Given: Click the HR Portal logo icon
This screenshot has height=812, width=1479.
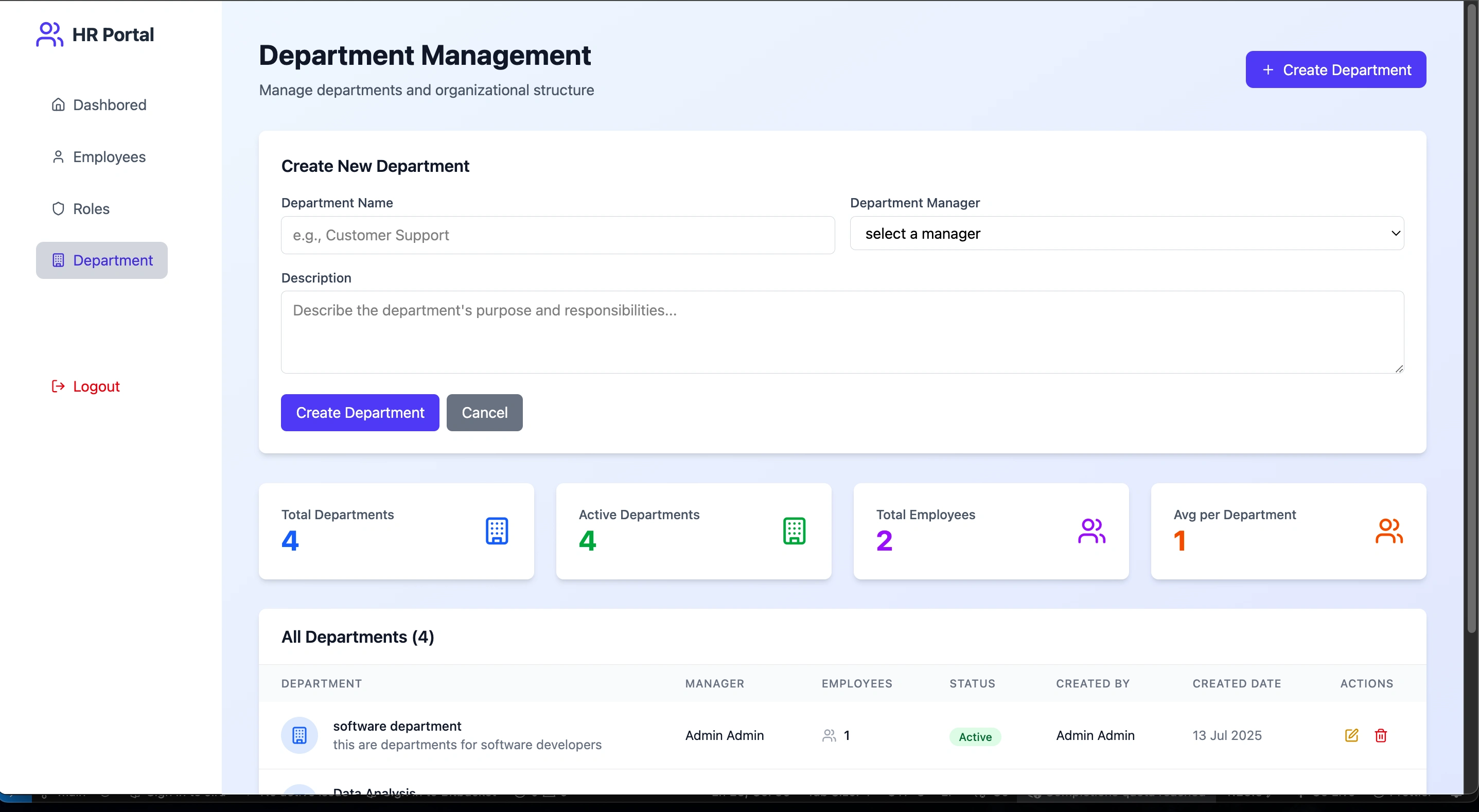Looking at the screenshot, I should pyautogui.click(x=49, y=34).
